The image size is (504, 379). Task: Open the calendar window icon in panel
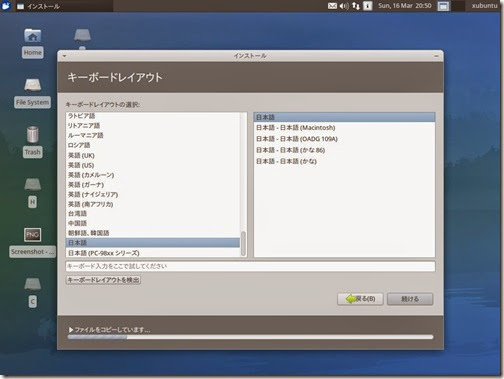point(443,6)
